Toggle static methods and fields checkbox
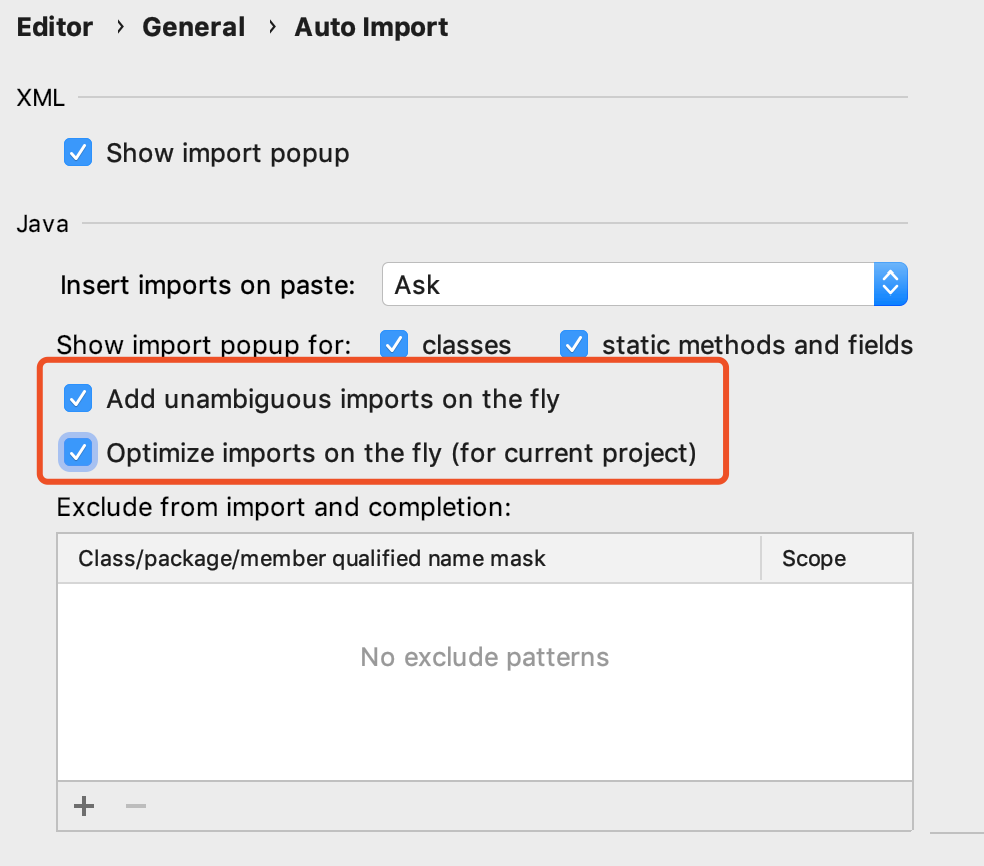 [x=573, y=345]
